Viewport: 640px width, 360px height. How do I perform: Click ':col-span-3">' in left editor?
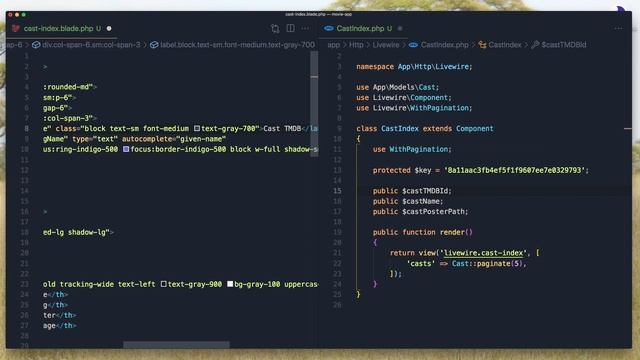click(x=70, y=118)
